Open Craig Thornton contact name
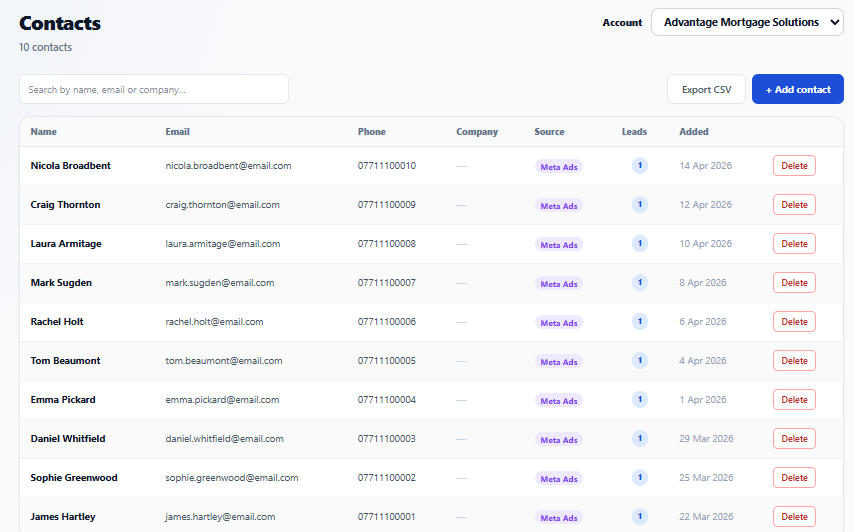 click(x=65, y=205)
